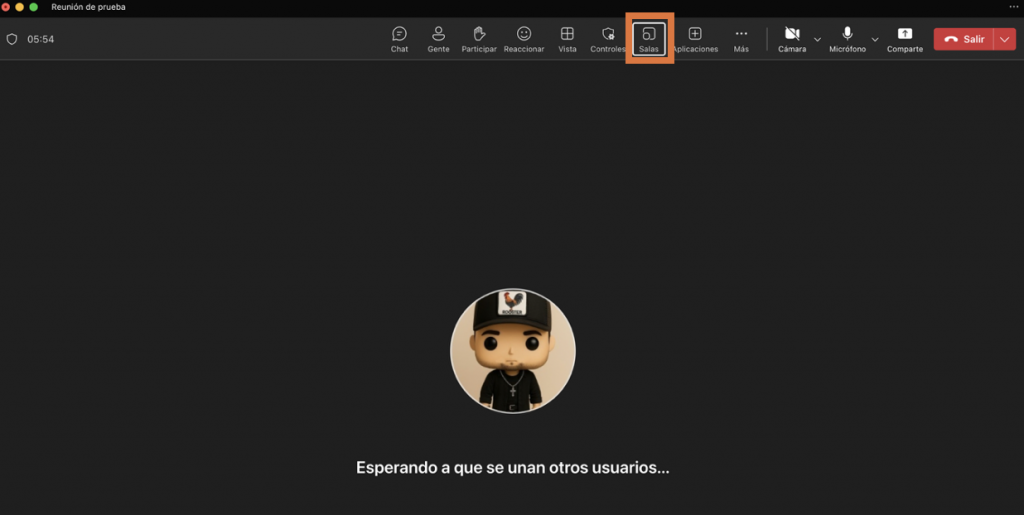Change layout via the Vista icon
Viewport: 1024px width, 515px height.
[567, 39]
